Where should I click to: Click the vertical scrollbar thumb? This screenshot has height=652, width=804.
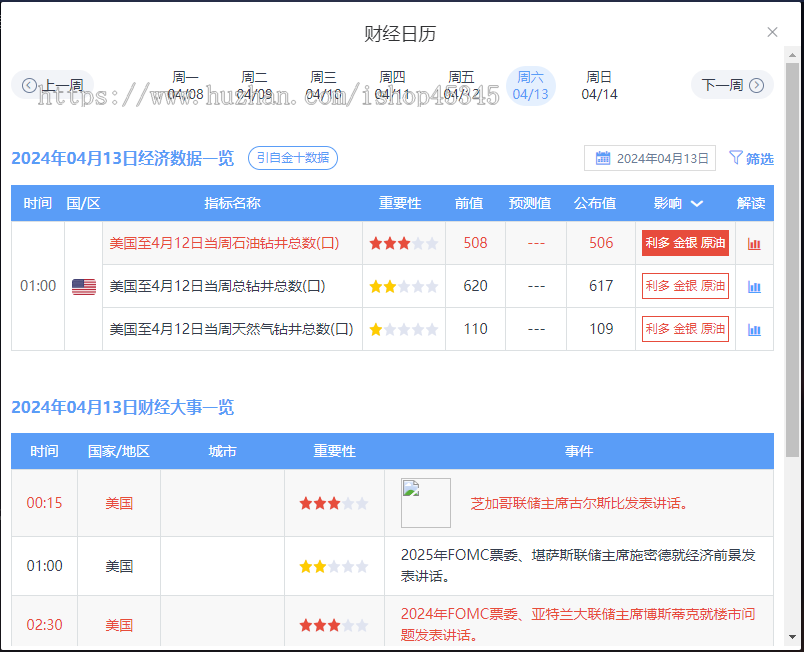(792, 260)
